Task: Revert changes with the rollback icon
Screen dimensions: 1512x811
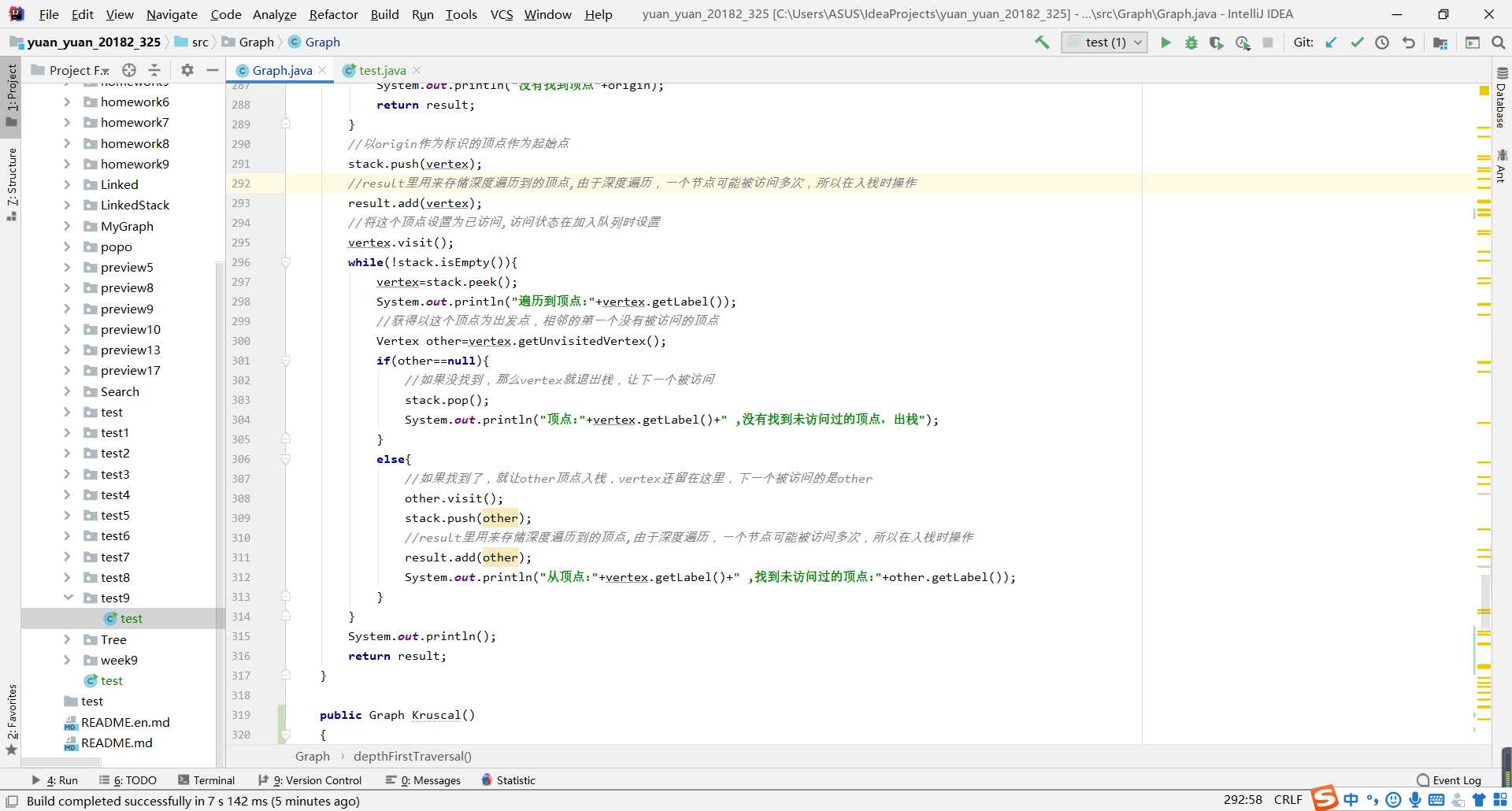Action: (x=1408, y=43)
